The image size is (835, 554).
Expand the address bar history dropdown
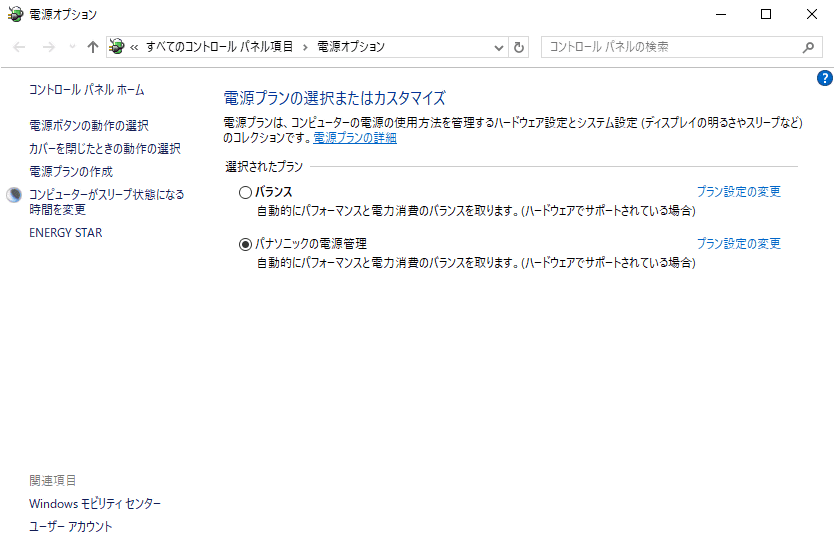click(500, 47)
